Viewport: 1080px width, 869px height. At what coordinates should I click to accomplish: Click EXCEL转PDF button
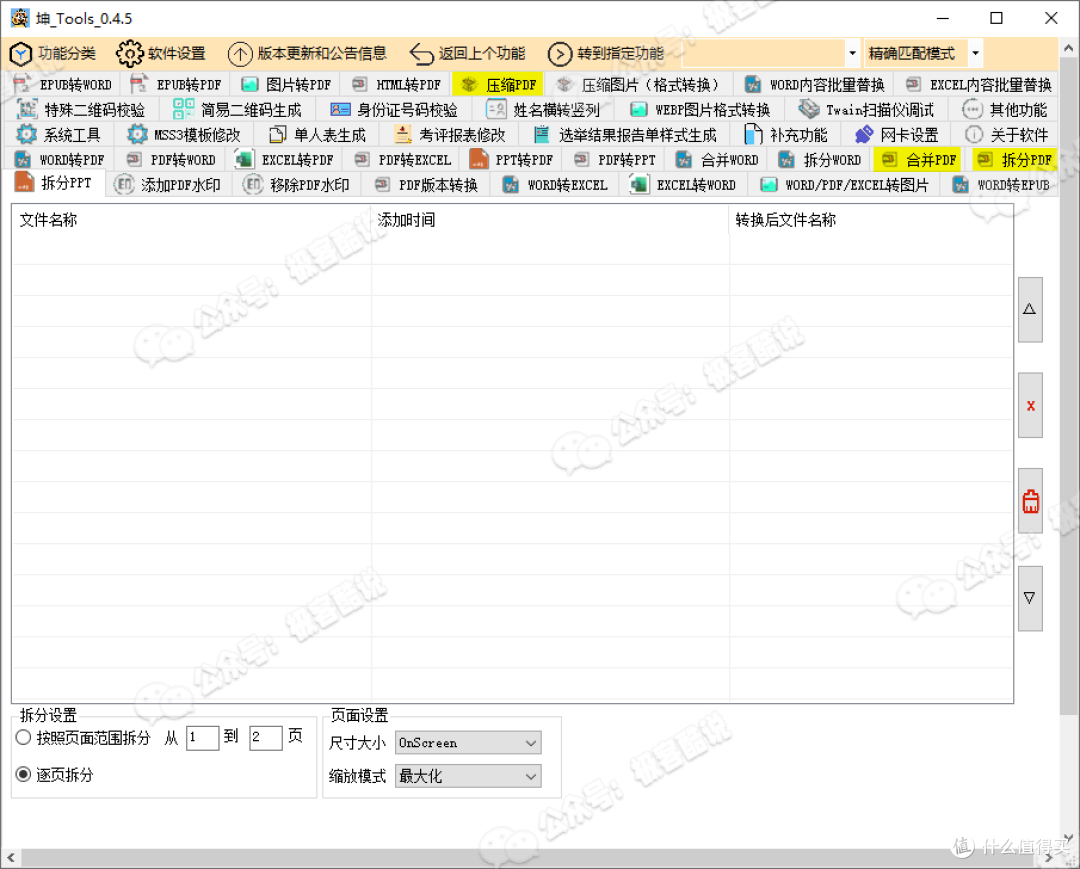(284, 160)
